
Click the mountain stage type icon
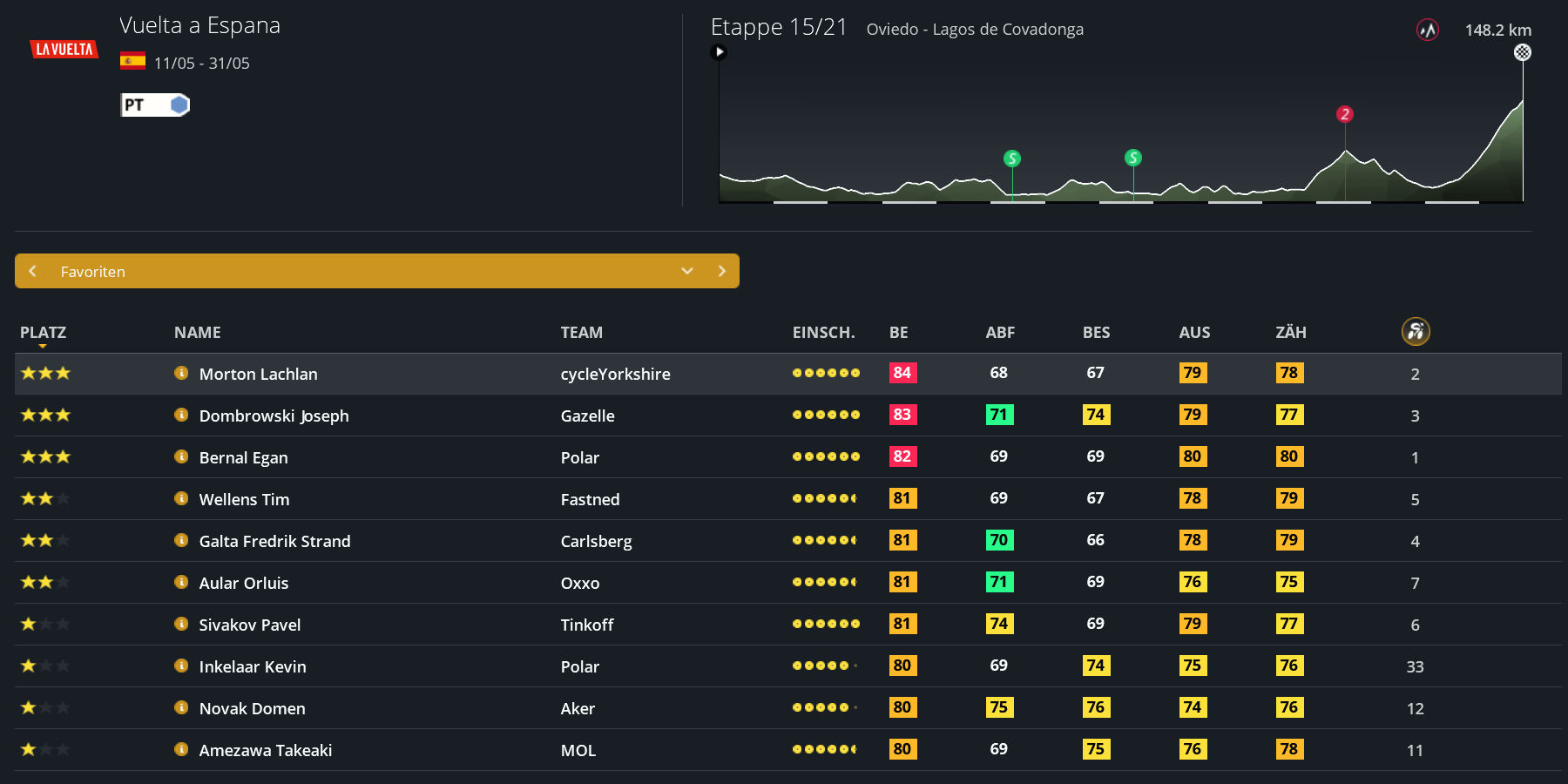(x=1427, y=30)
